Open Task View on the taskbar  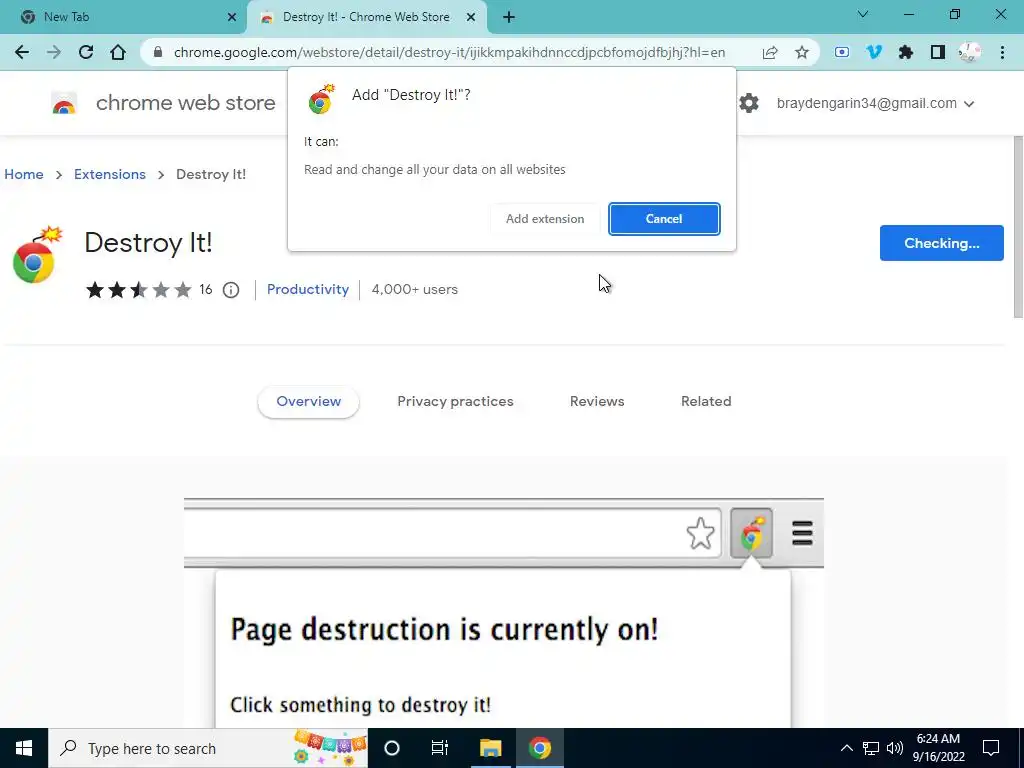tap(440, 748)
